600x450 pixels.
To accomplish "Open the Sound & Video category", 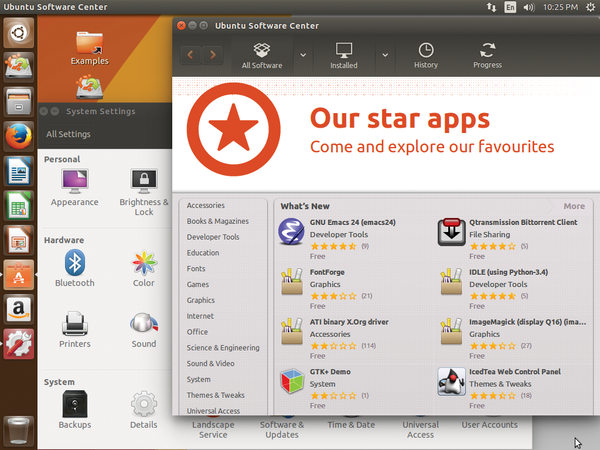I will [x=210, y=364].
